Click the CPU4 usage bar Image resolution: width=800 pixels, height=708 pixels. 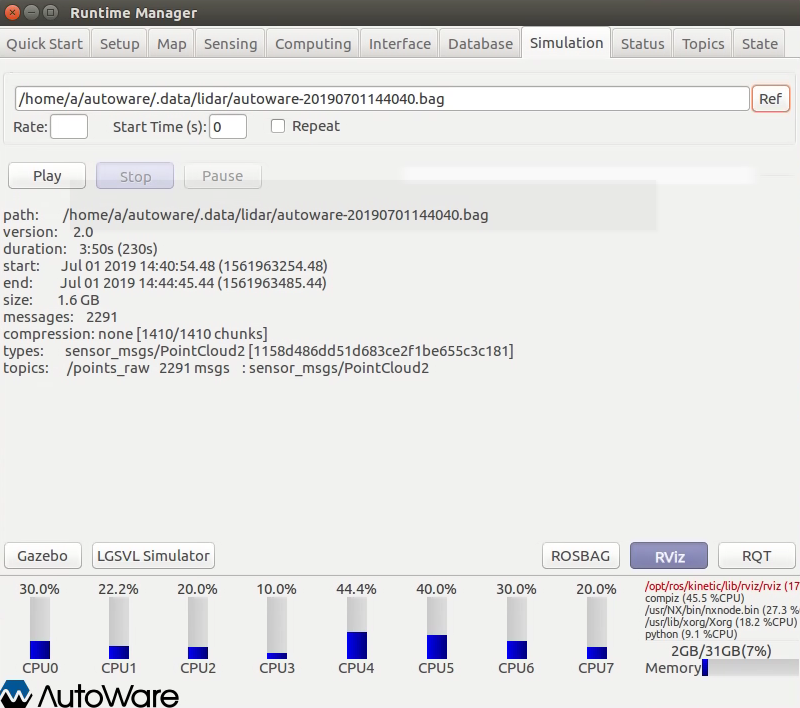357,628
